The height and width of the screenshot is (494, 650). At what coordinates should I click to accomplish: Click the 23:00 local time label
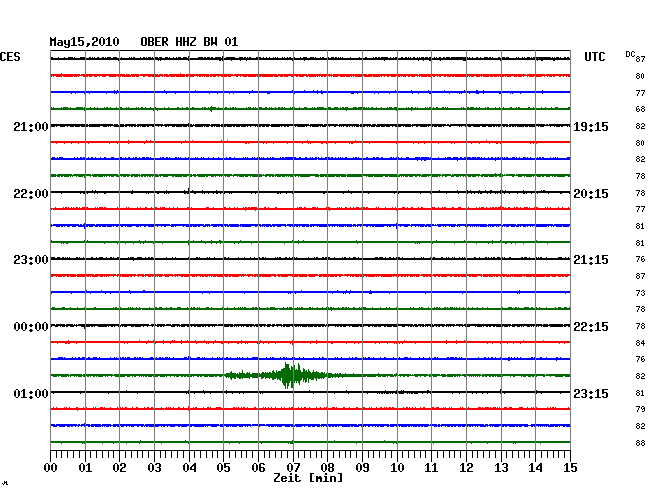coord(31,260)
